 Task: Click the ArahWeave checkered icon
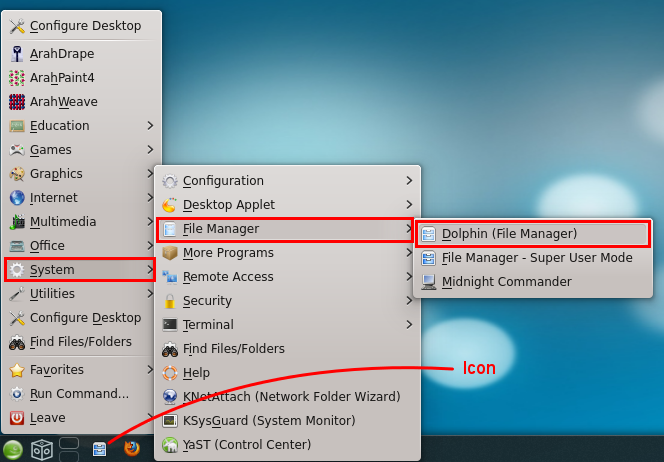(x=17, y=102)
